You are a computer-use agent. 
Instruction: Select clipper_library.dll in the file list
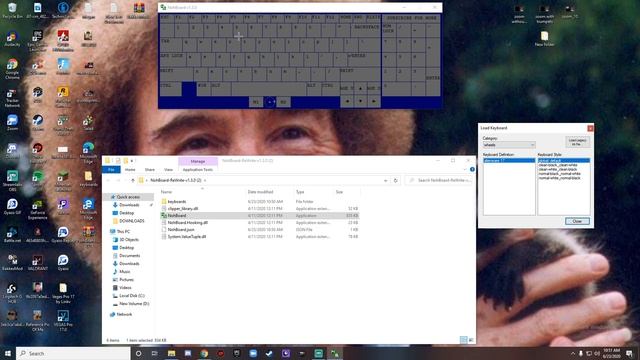pos(260,209)
